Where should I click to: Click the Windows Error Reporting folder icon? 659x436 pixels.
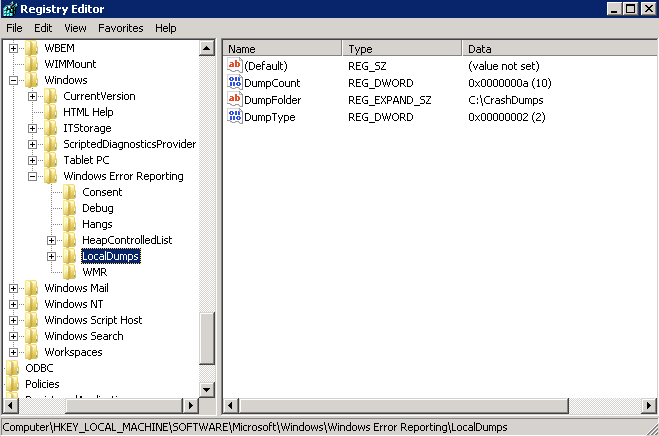(51, 177)
